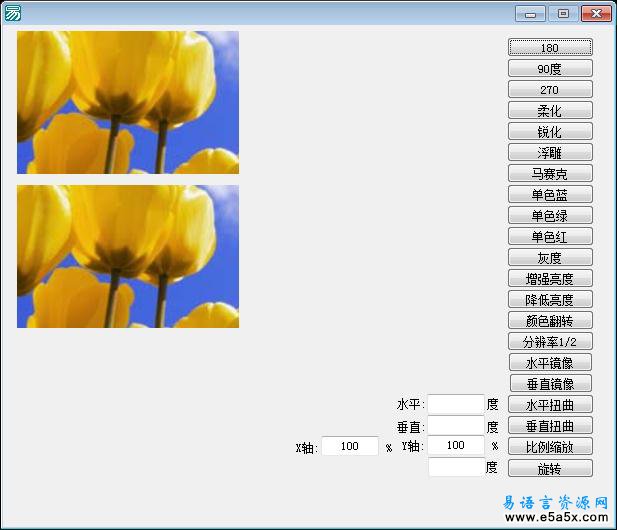Screen dimensions: 617x530
Task: Select the Y轴 percentage input field
Action: tap(456, 446)
